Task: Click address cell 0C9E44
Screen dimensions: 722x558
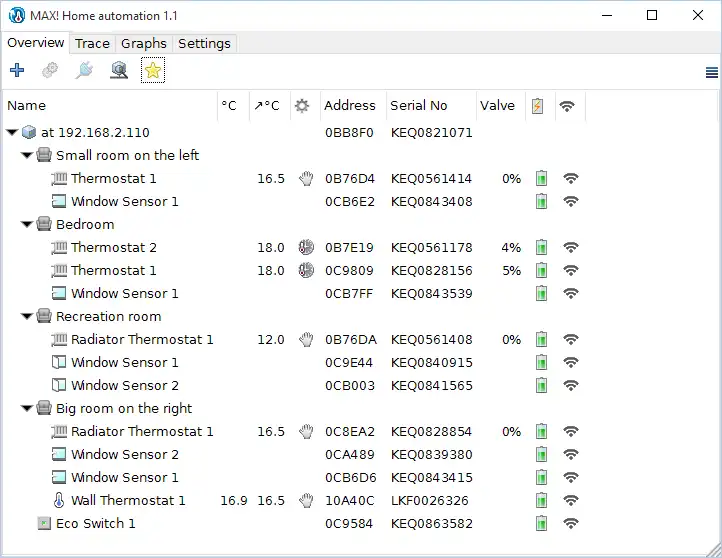Action: pos(349,362)
